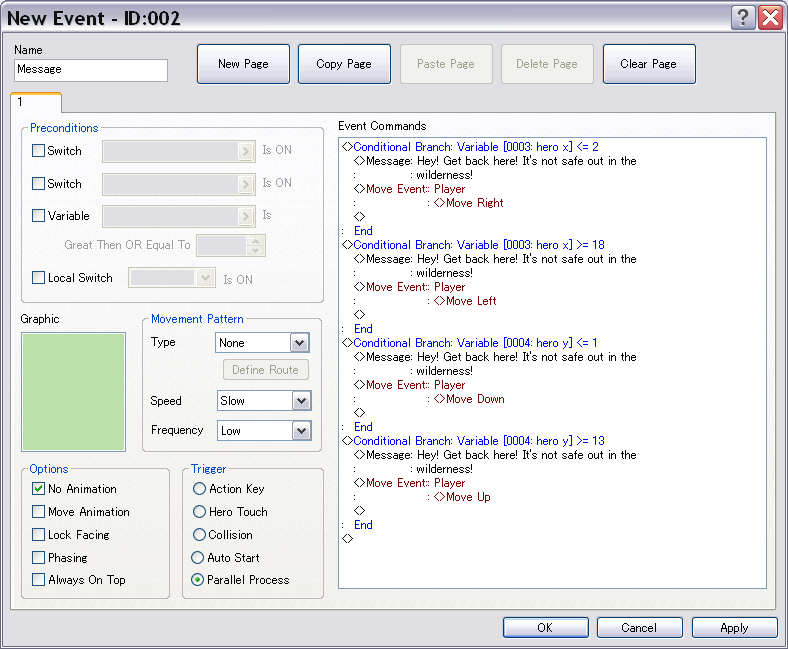
Task: Enable the first Switch precondition checkbox
Action: pos(39,151)
